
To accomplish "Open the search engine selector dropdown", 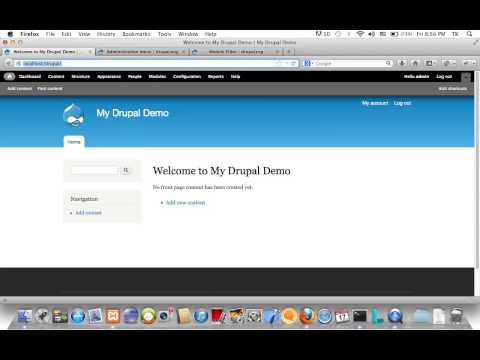I will [x=308, y=63].
